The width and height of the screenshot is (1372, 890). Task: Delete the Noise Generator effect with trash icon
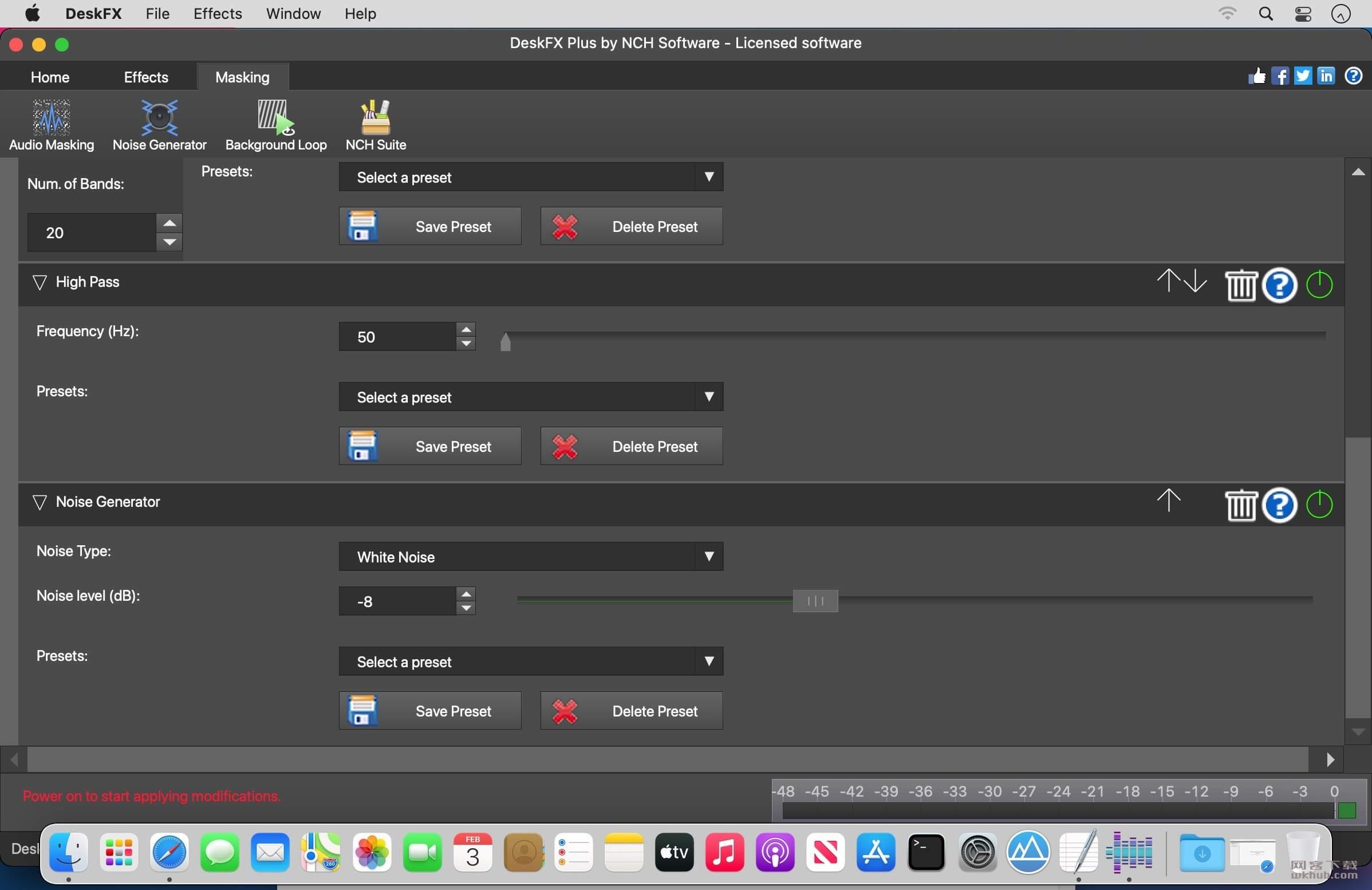tap(1240, 505)
